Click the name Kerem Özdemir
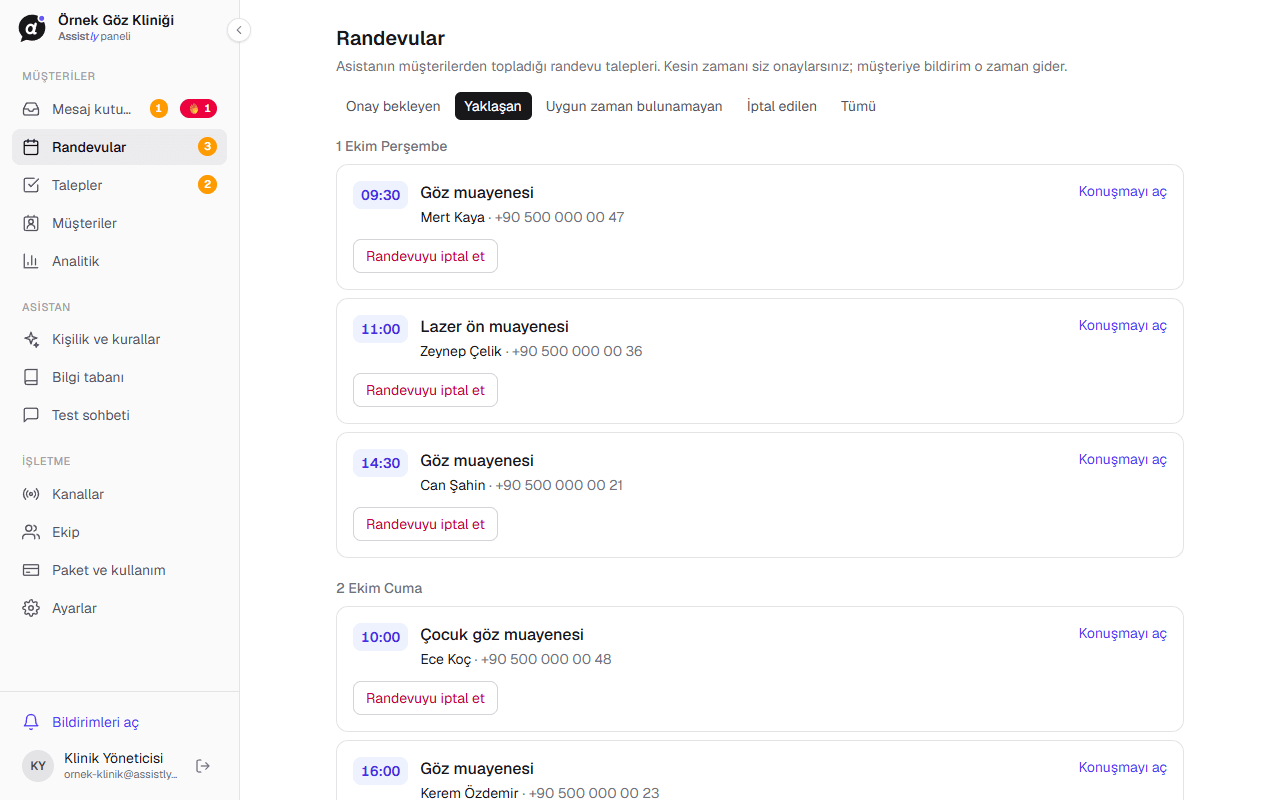This screenshot has width=1280, height=800. point(469,793)
